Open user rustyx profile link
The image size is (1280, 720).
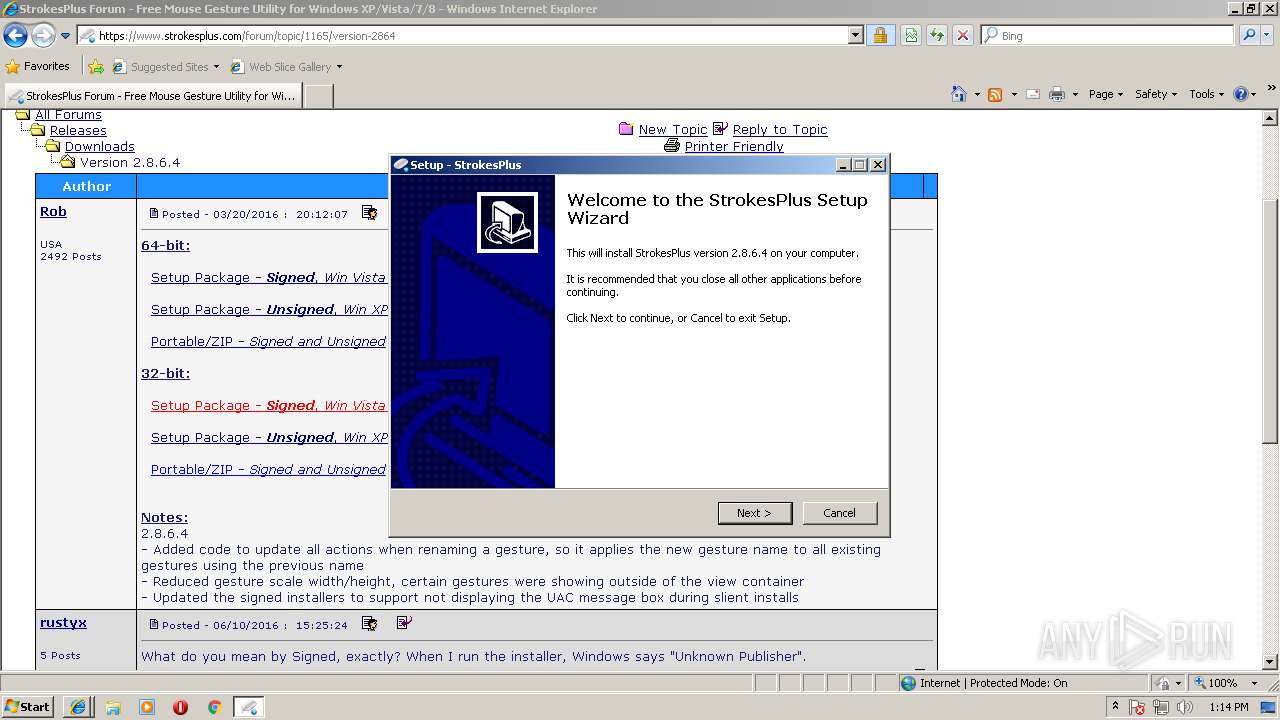63,622
